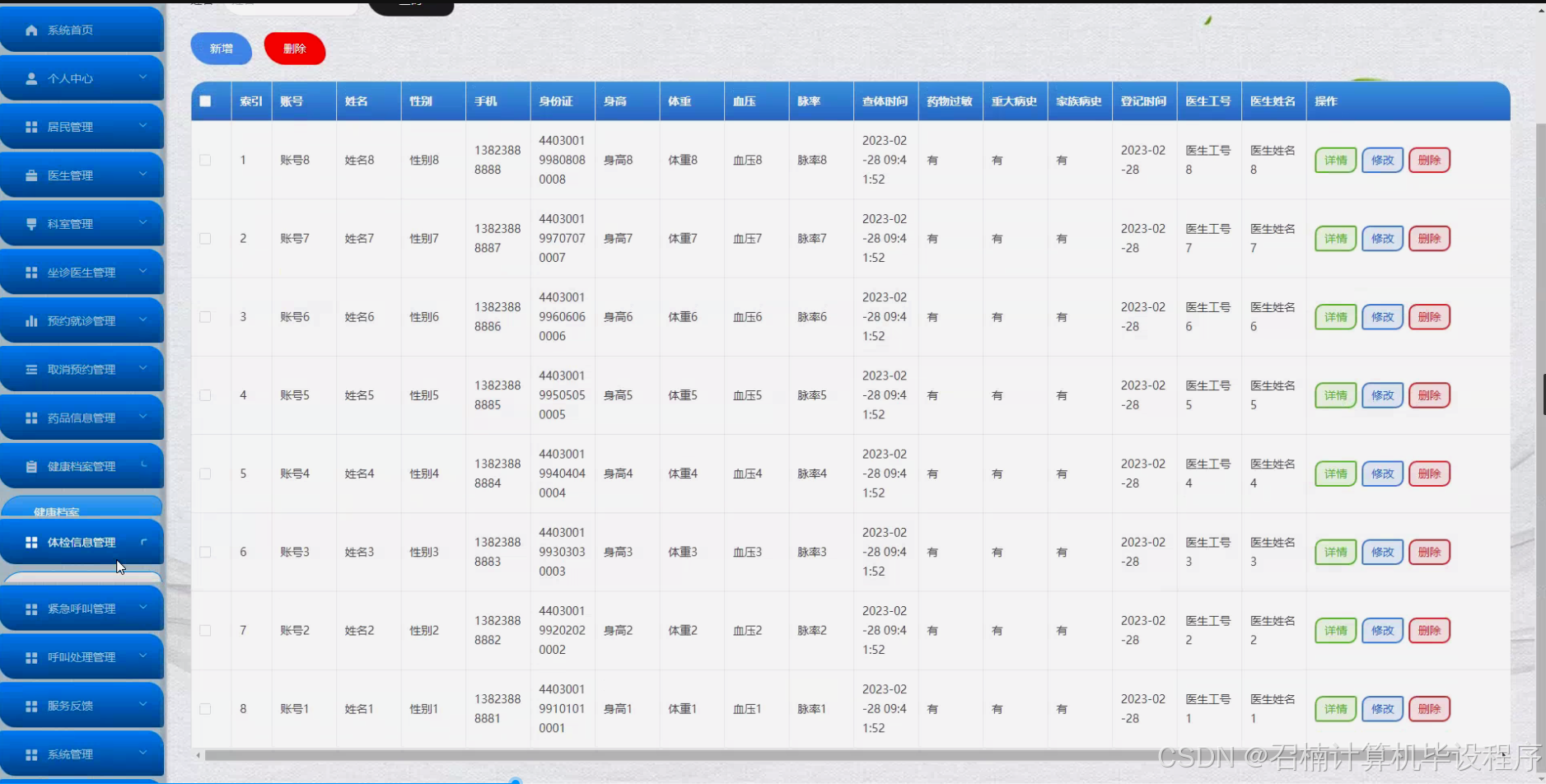Viewport: 1546px width, 784px height.
Task: Click the grid icon beside 紧急呼叫管理
Action: [31, 609]
